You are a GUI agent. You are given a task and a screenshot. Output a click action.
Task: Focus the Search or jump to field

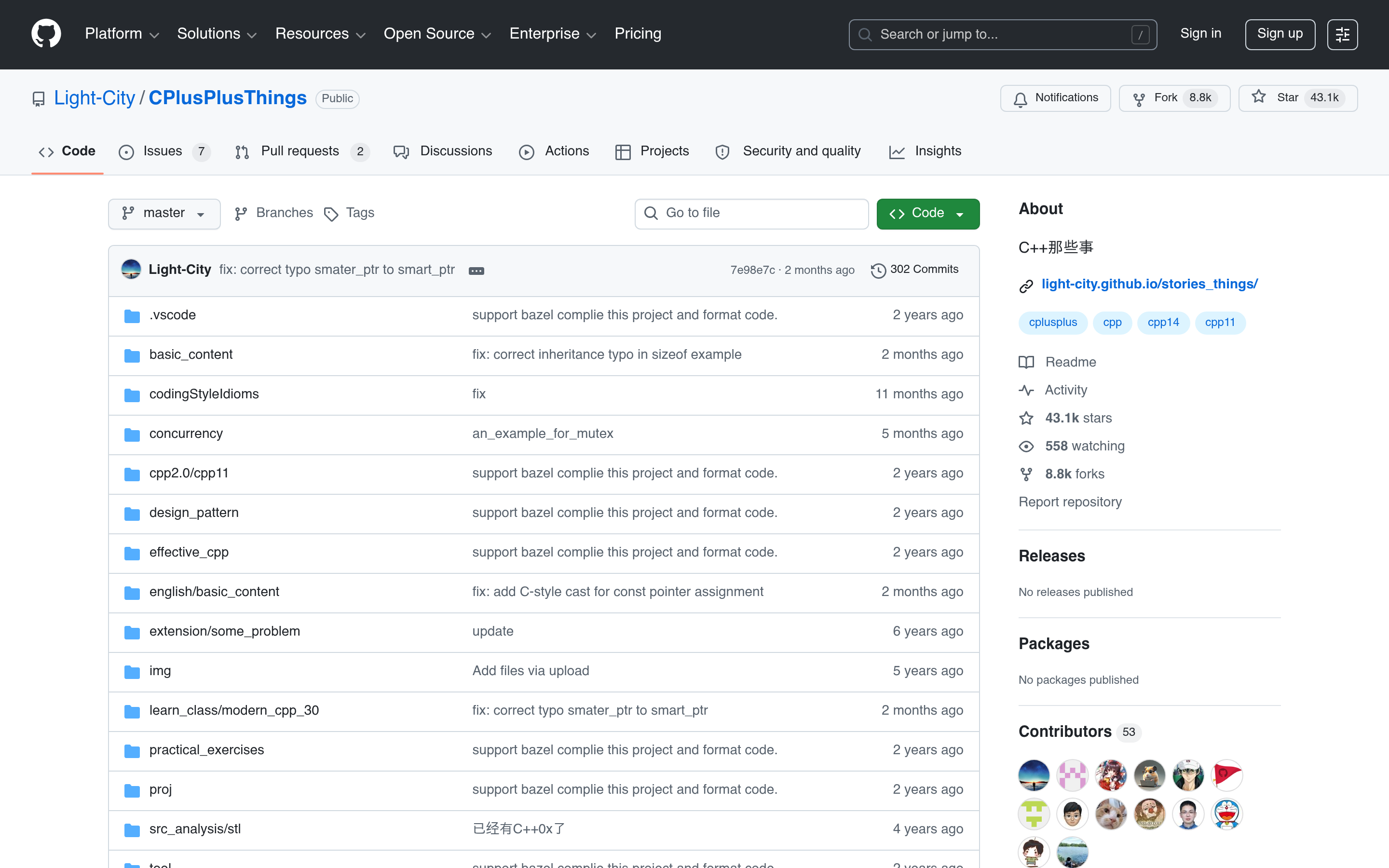click(1002, 34)
